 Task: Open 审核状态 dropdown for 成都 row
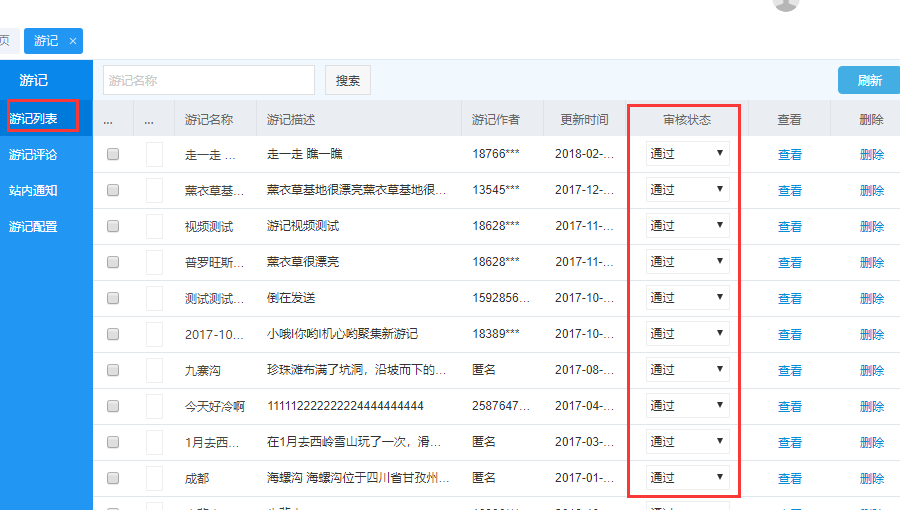687,478
